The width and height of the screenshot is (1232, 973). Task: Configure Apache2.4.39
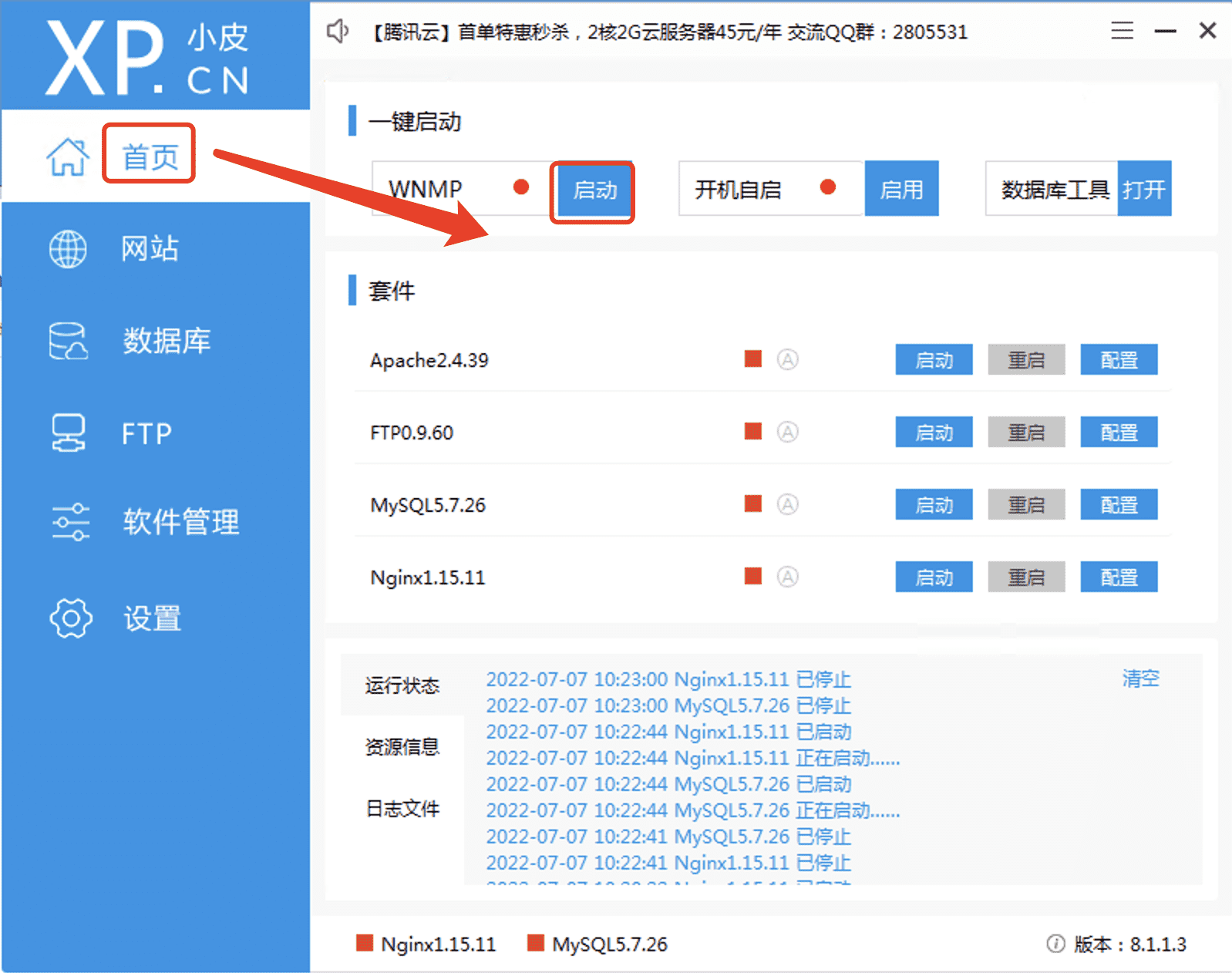point(1119,360)
